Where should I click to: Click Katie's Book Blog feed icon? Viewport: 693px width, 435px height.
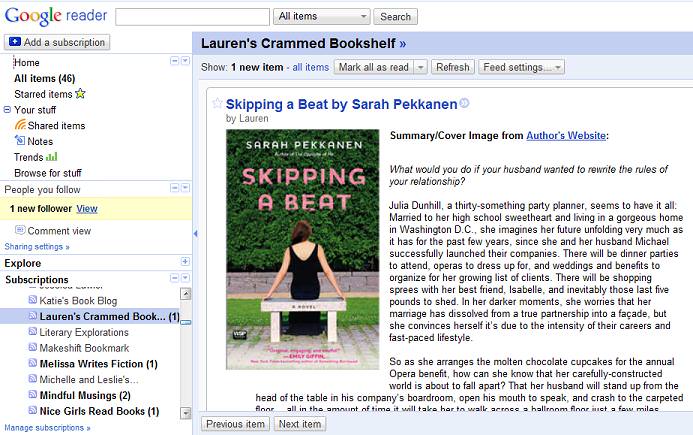[33, 300]
